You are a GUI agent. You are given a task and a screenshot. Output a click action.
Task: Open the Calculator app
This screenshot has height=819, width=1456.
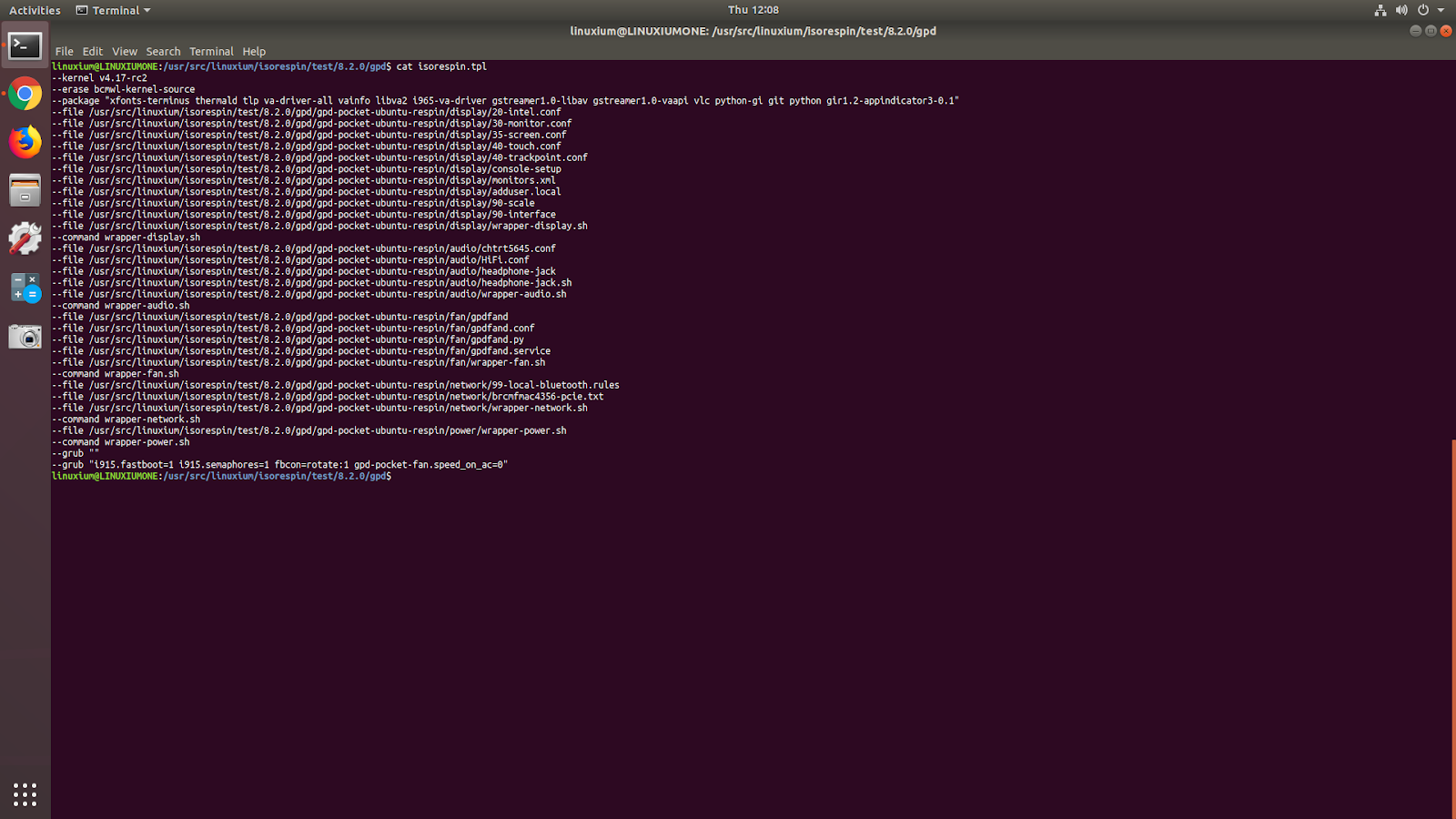pyautogui.click(x=25, y=287)
